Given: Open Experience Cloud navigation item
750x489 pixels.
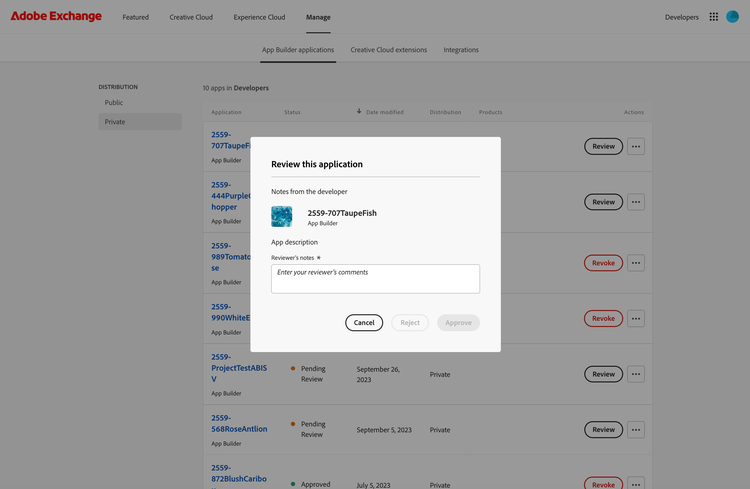Looking at the screenshot, I should 259,17.
